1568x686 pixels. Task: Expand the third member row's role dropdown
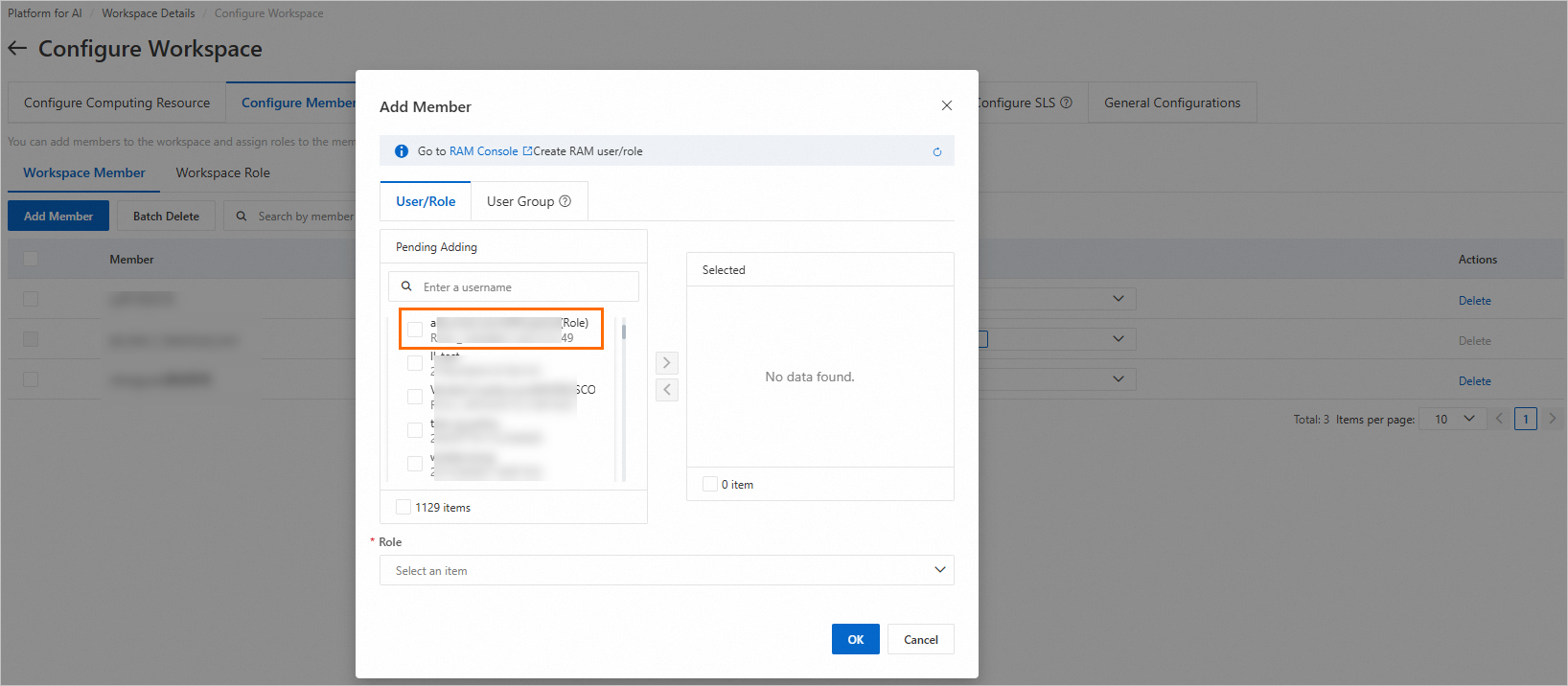(1118, 379)
